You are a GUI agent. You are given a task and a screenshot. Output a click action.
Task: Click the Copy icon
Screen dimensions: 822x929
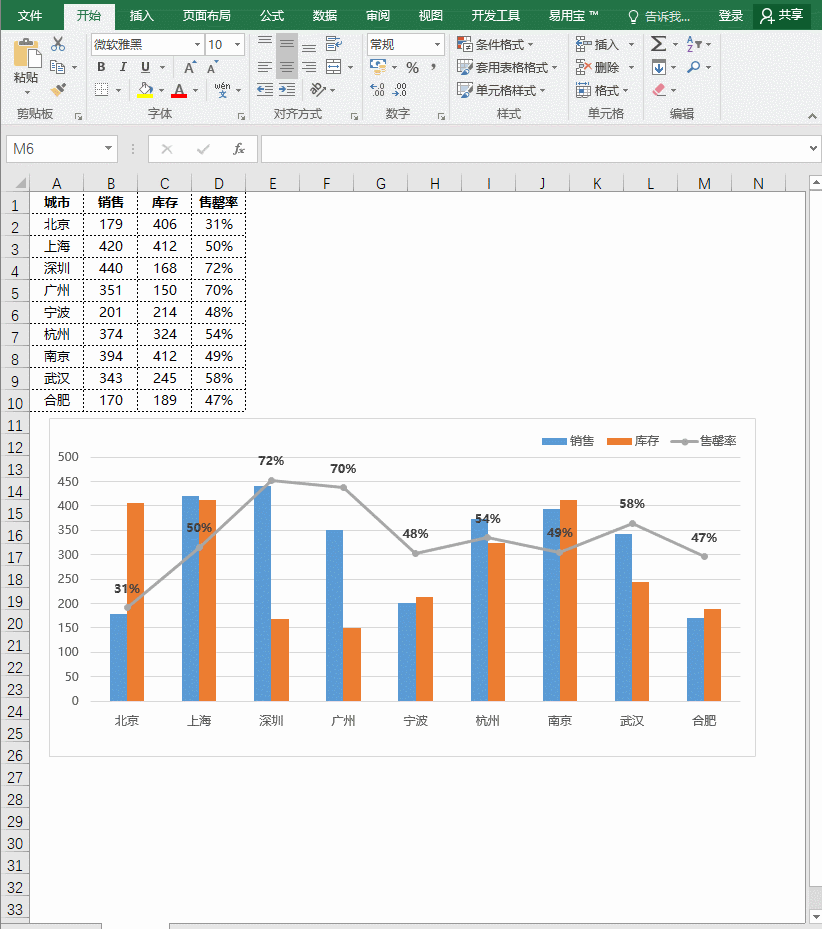point(57,67)
